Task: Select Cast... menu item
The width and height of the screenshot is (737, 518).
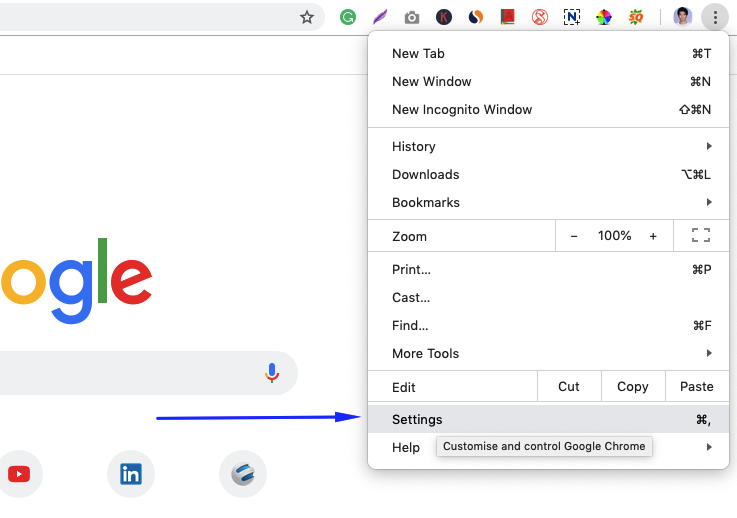Action: (x=548, y=298)
